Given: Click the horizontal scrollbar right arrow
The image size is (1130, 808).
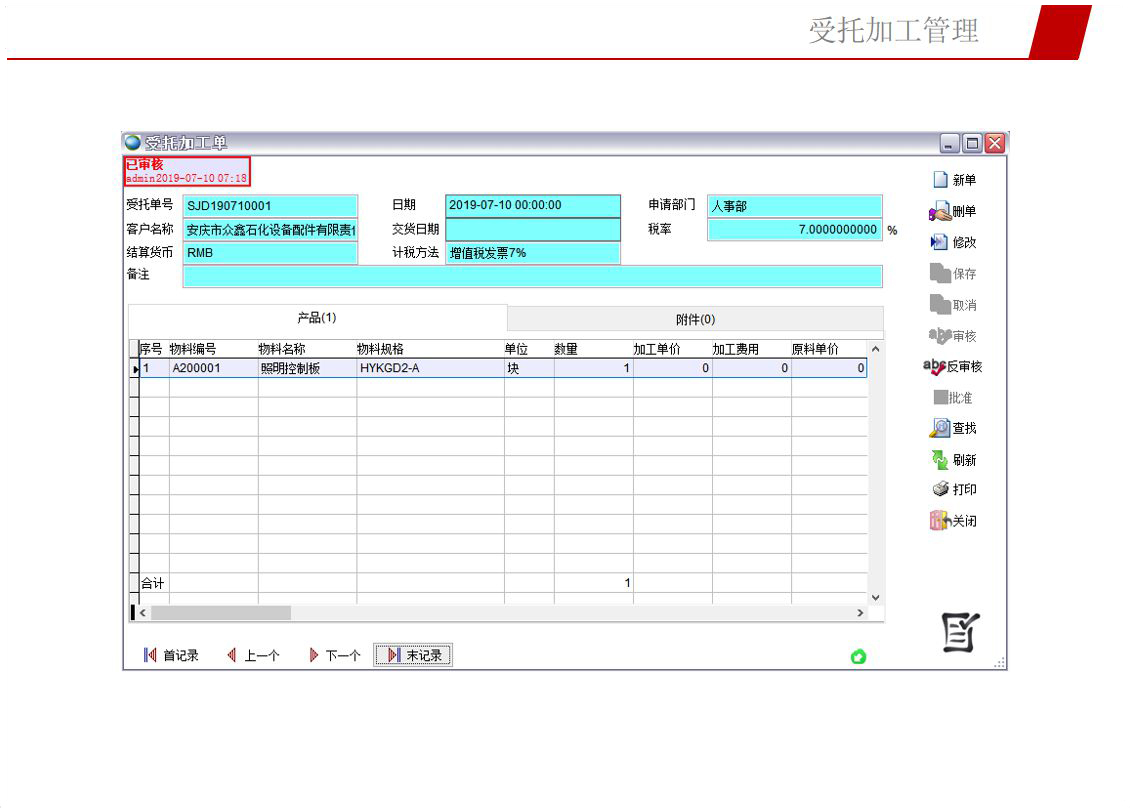Looking at the screenshot, I should pos(860,612).
